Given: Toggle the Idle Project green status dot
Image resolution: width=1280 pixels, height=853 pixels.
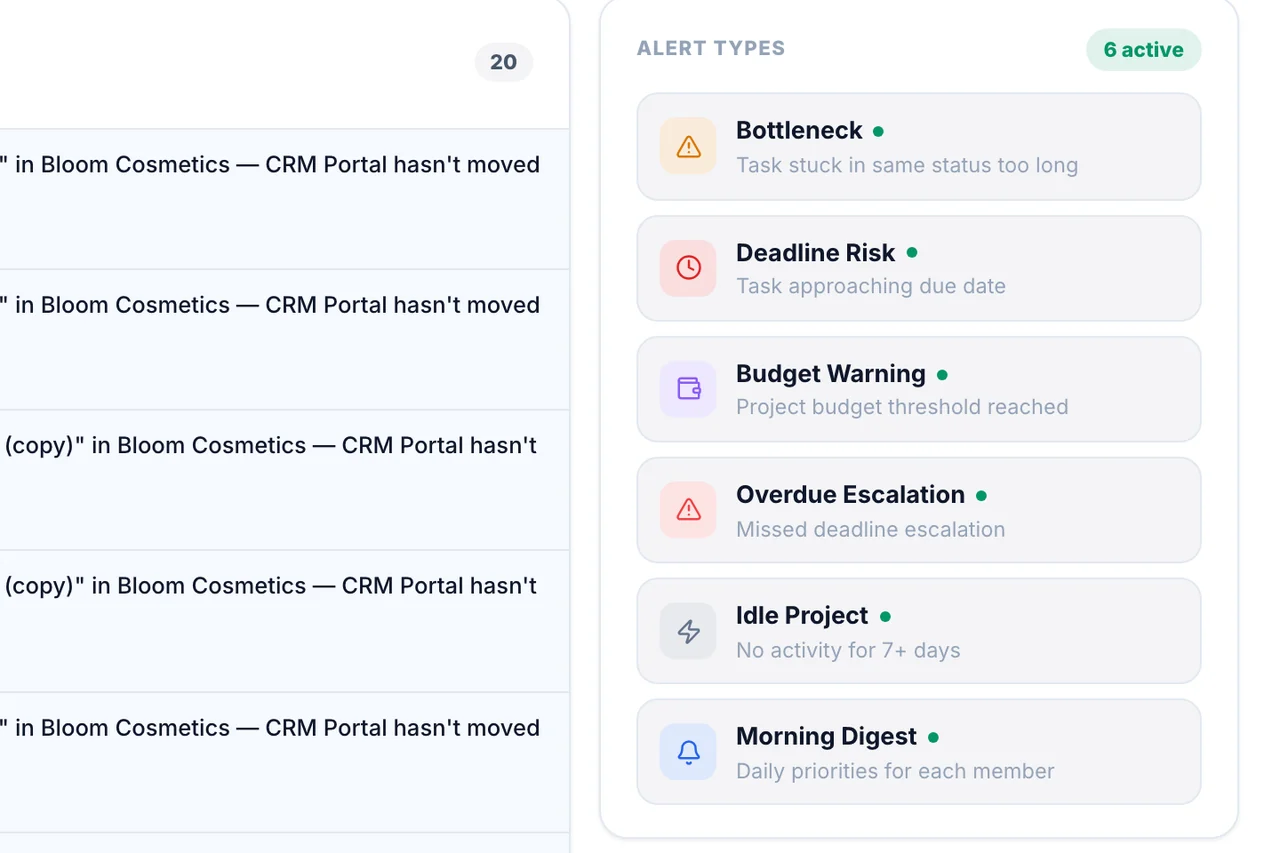Looking at the screenshot, I should click(x=885, y=617).
